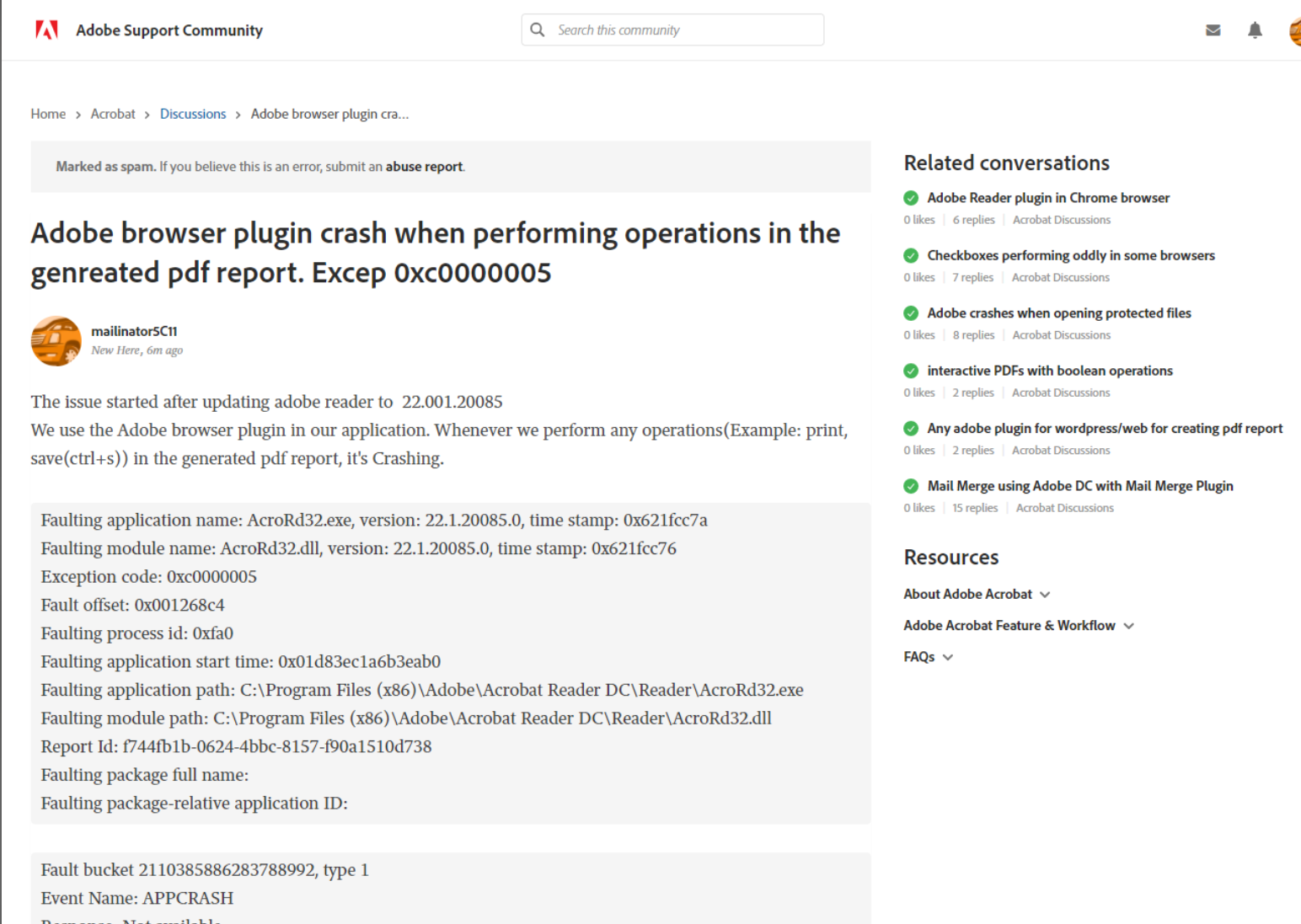Viewport: 1301px width, 924px height.
Task: Open the Discussions breadcrumb
Action: pyautogui.click(x=193, y=114)
